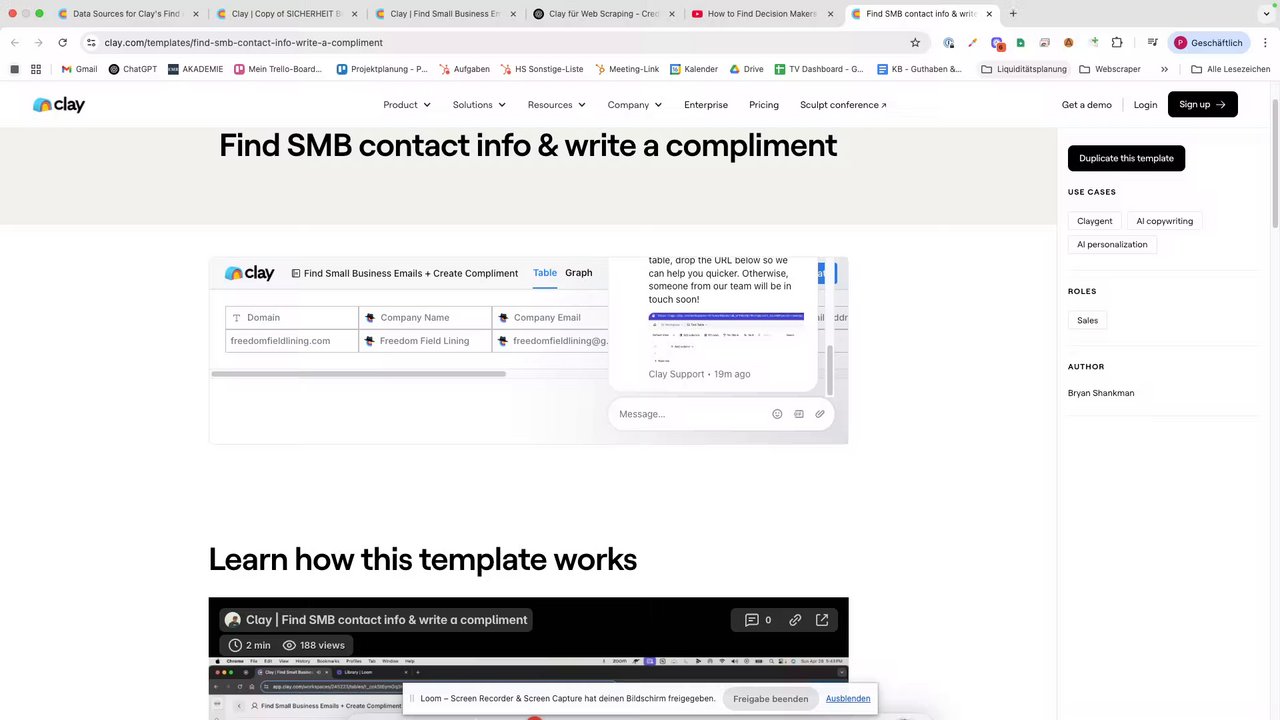The width and height of the screenshot is (1280, 720).
Task: Show hidden bookmarks with the double chevron
Action: tap(1164, 69)
